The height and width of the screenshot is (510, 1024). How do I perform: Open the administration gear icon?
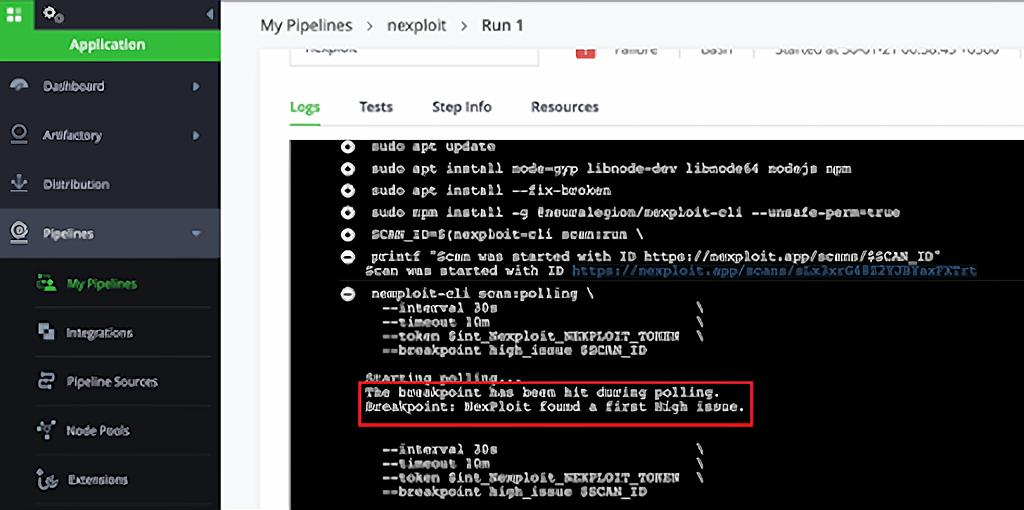point(53,15)
